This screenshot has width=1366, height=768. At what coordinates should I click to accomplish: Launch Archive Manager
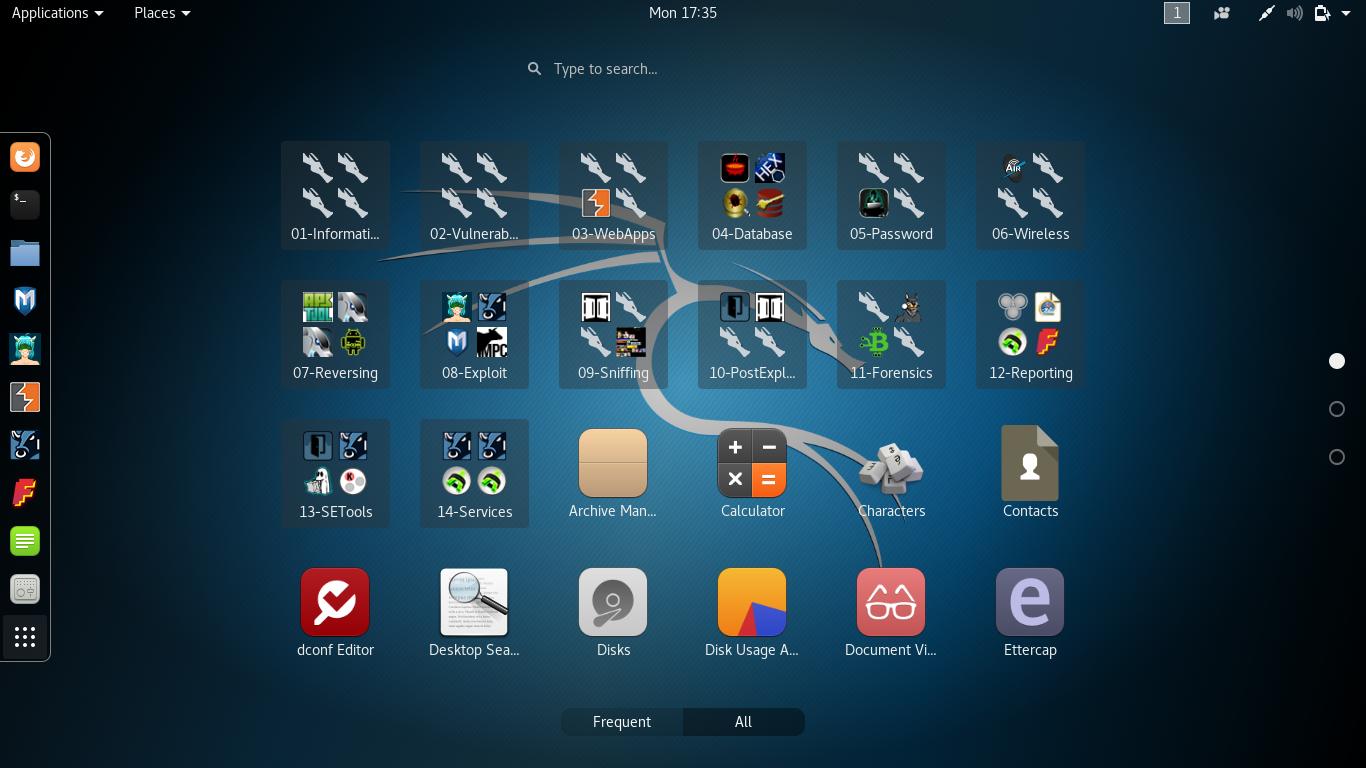coord(613,473)
